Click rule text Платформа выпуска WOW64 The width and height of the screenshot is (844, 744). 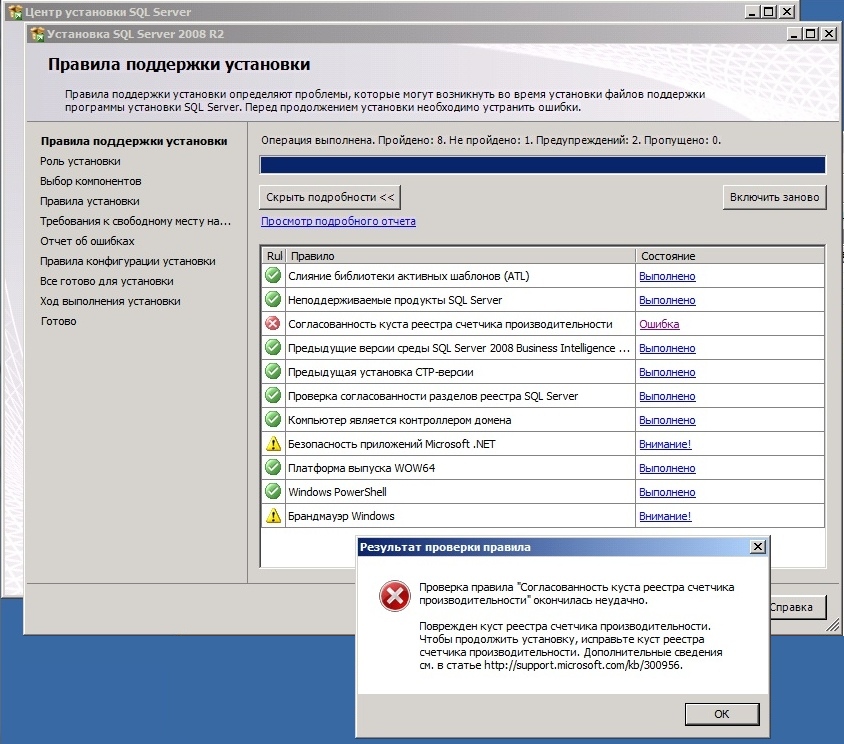(x=361, y=468)
